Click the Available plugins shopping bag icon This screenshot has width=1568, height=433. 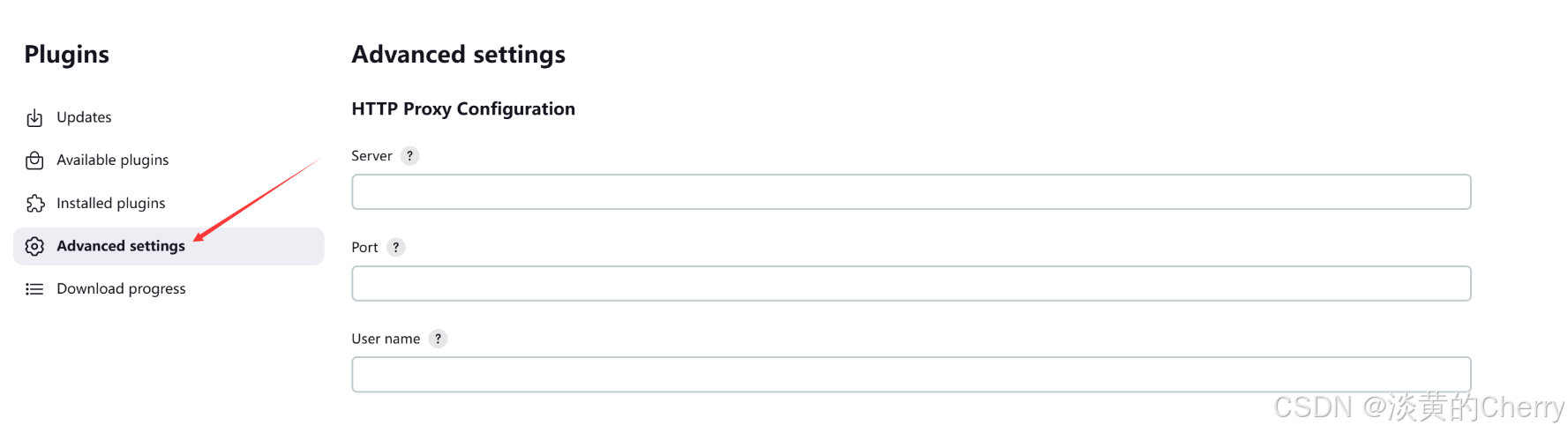pyautogui.click(x=34, y=161)
